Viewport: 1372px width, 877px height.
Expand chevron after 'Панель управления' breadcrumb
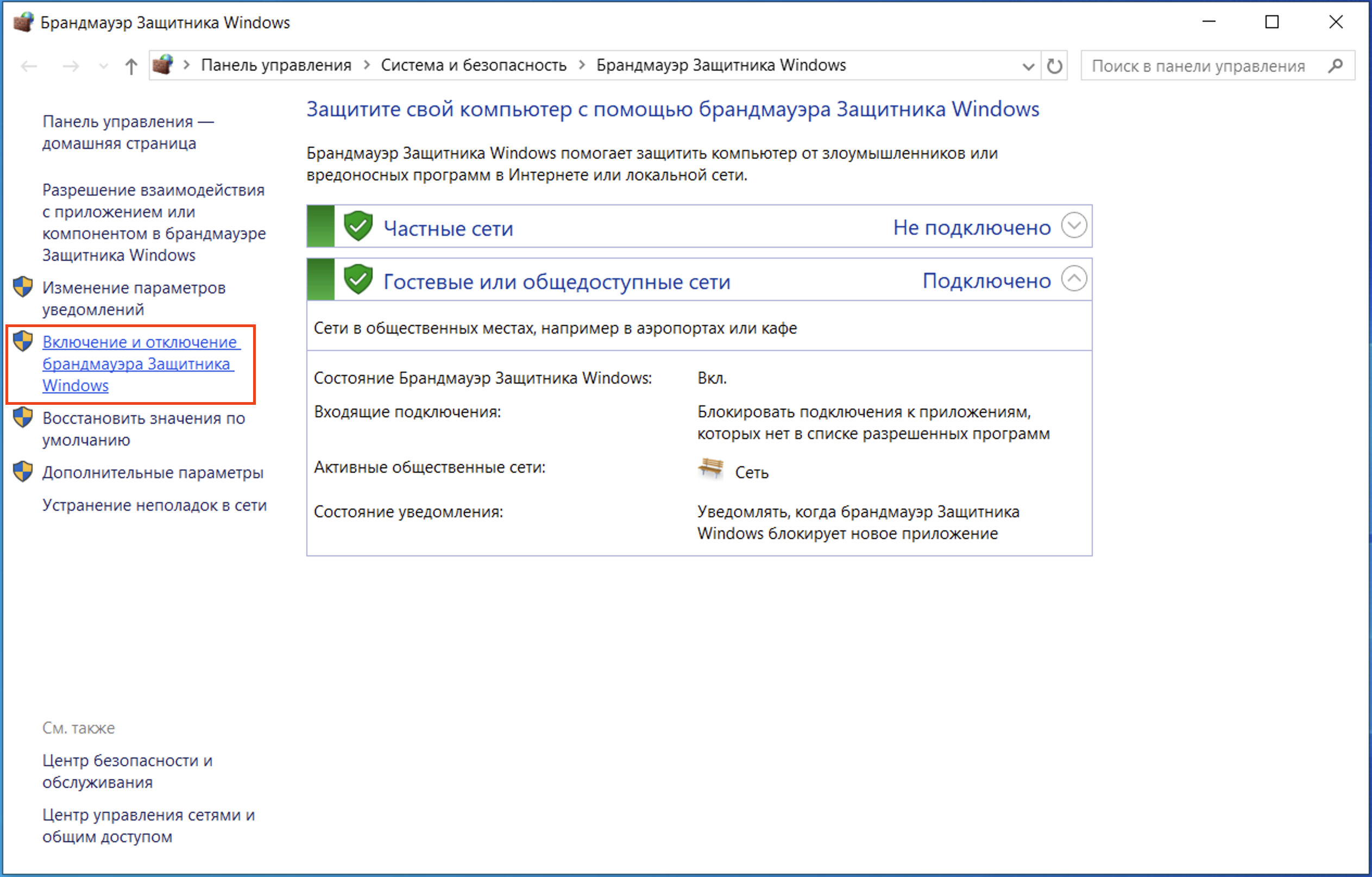click(x=367, y=65)
